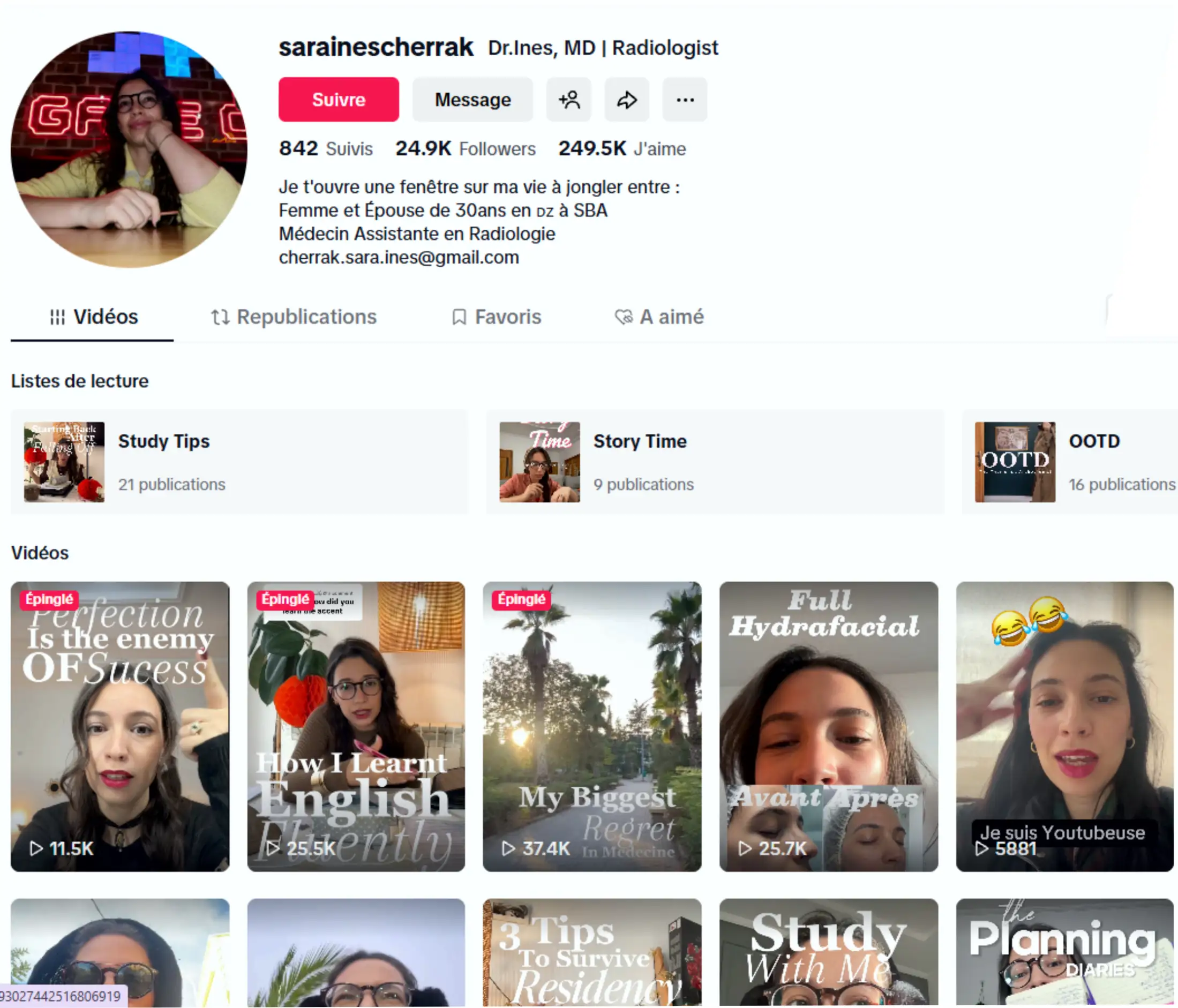The image size is (1178, 1008).
Task: Play the pinned 'Perfection Is the enemy' video
Action: 120,726
